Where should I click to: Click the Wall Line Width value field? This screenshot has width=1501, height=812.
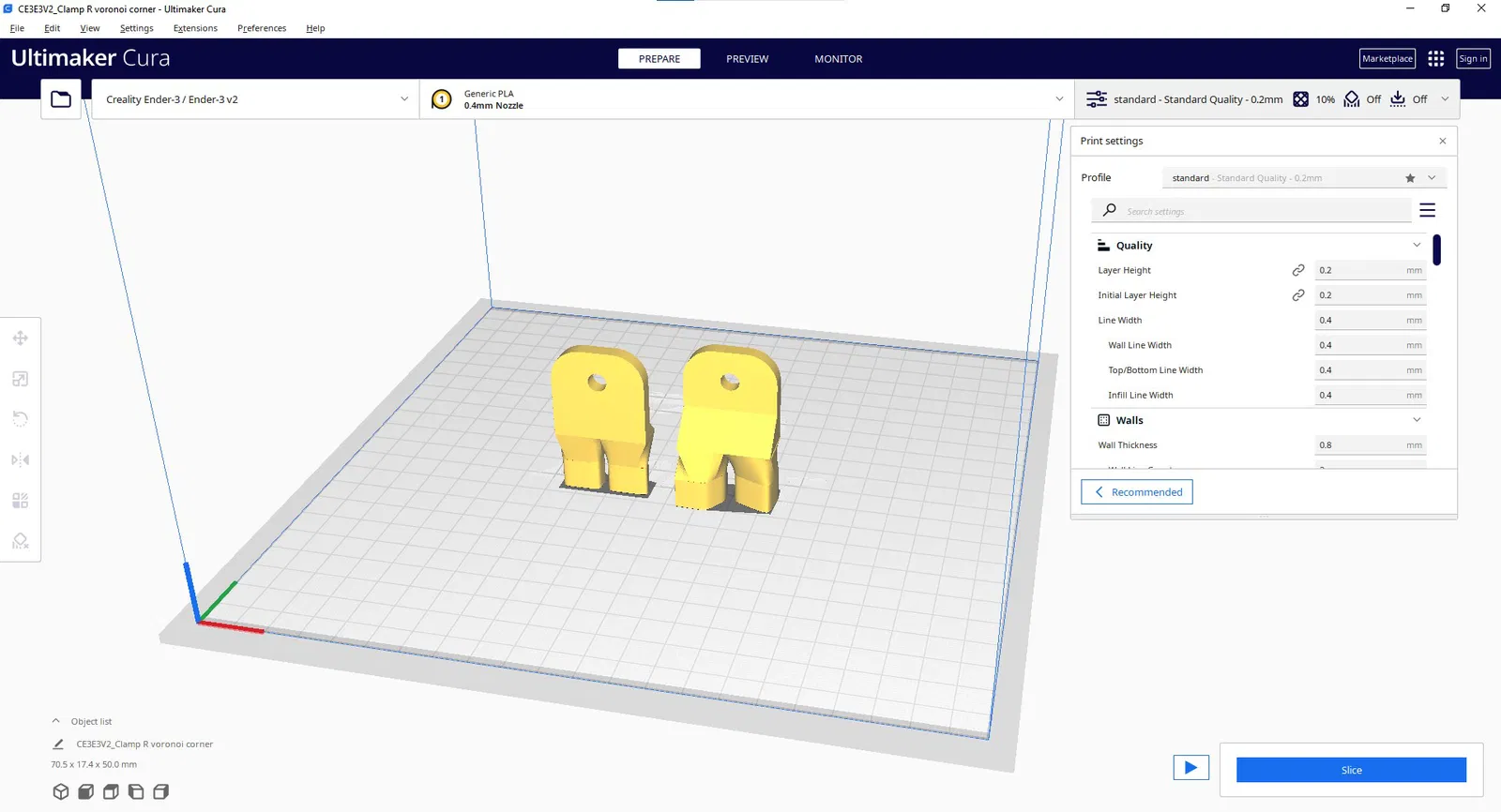click(1371, 345)
